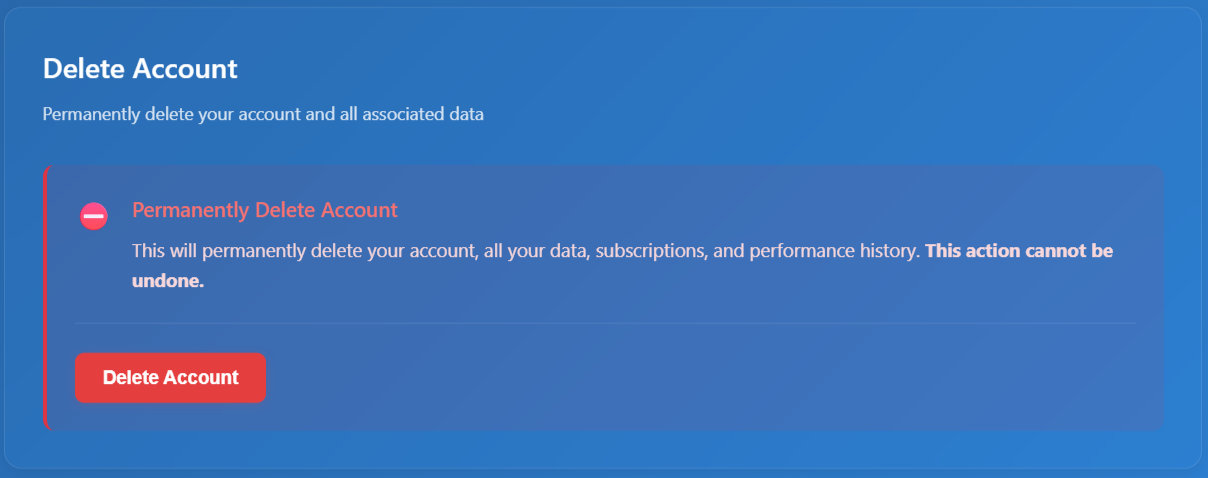Click the bold "This action cannot be" text
The height and width of the screenshot is (478, 1208).
(x=1018, y=250)
